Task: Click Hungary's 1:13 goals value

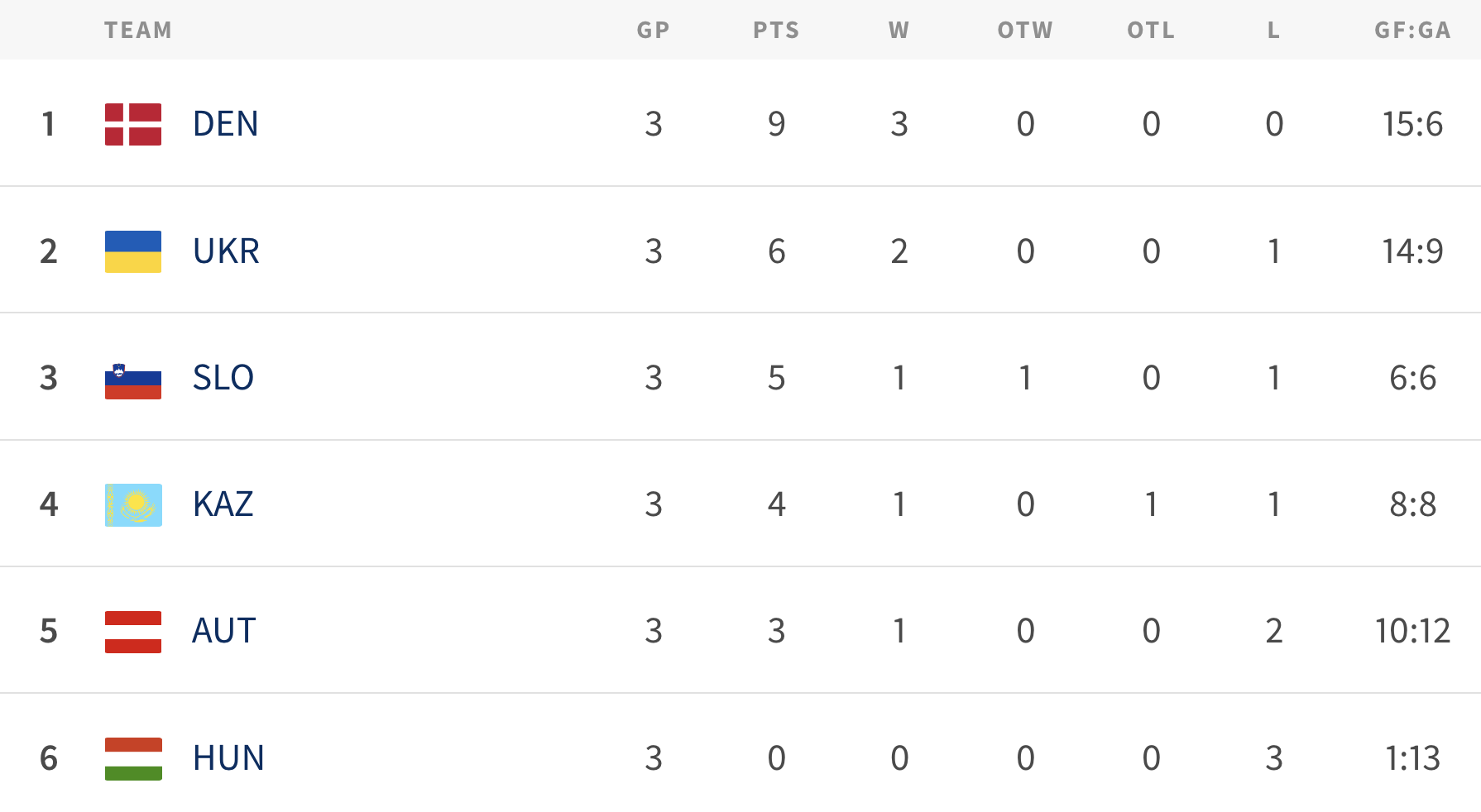Action: pos(1412,758)
